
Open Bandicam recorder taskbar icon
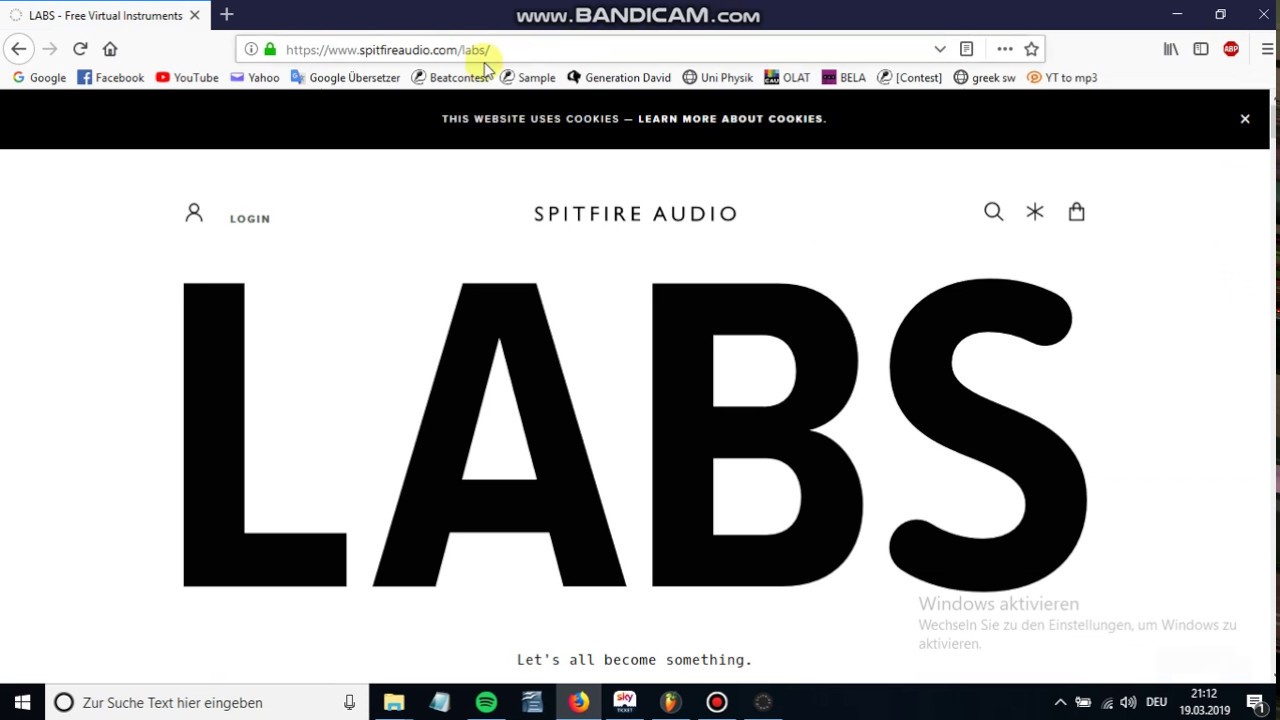[717, 702]
